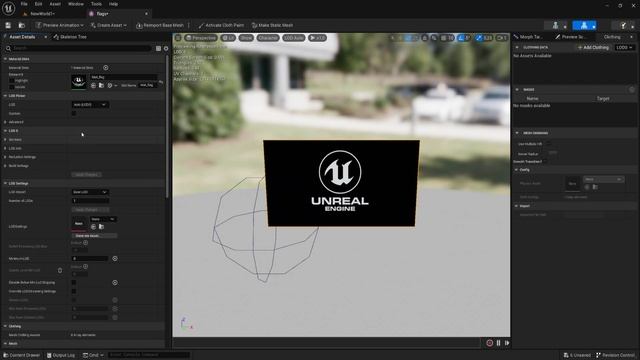Click the add material slot icon
The height and width of the screenshot is (360, 640).
(x=106, y=68)
